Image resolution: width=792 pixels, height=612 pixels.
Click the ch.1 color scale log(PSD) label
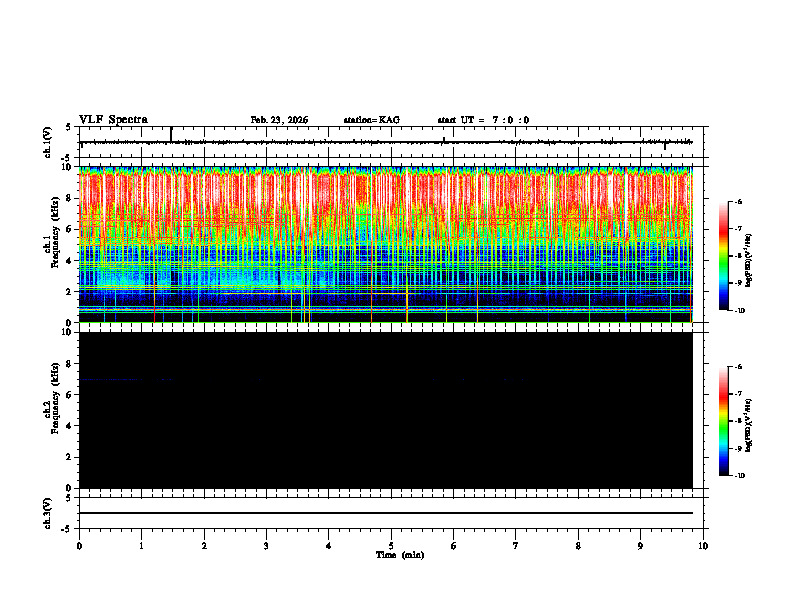coord(748,260)
